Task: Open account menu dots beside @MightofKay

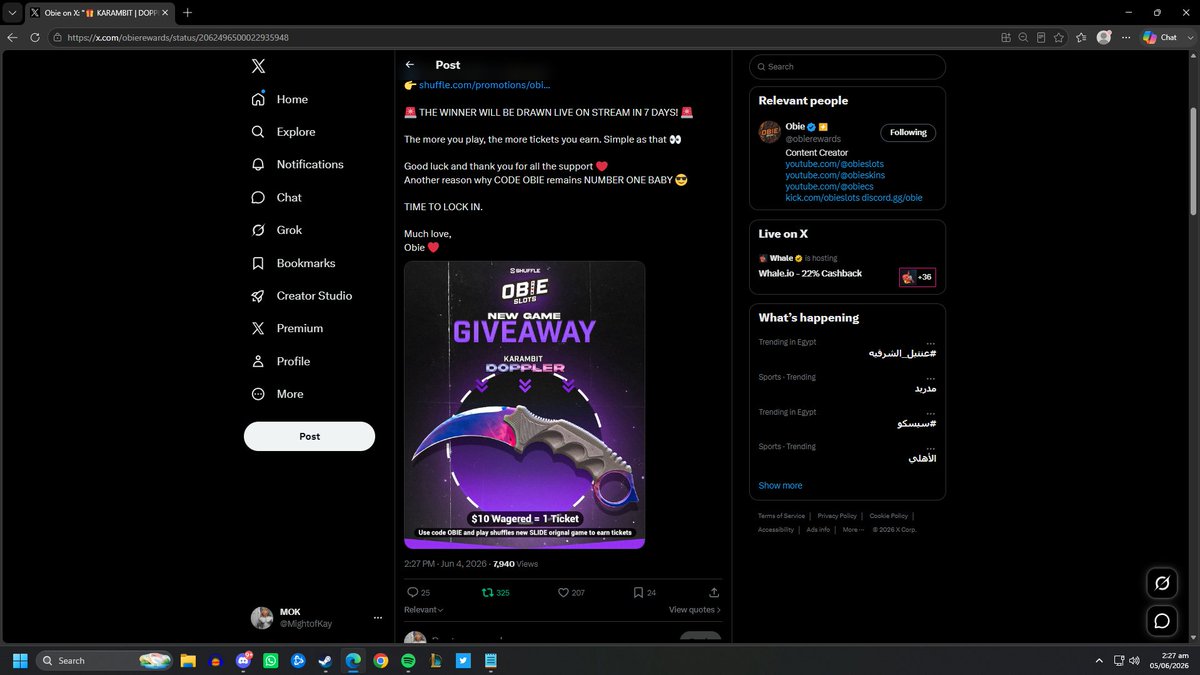Action: [x=378, y=618]
